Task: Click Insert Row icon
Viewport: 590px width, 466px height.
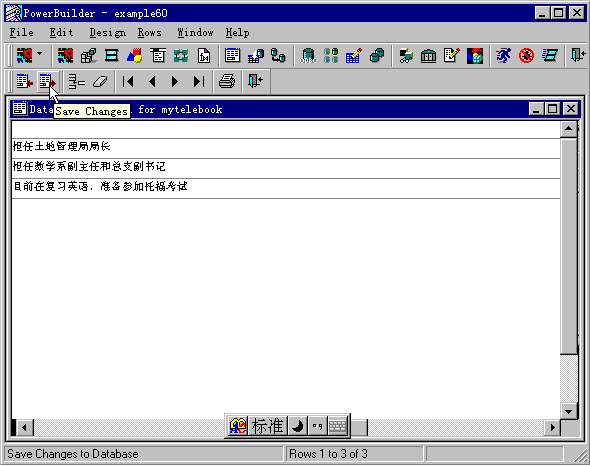Action: coord(76,81)
